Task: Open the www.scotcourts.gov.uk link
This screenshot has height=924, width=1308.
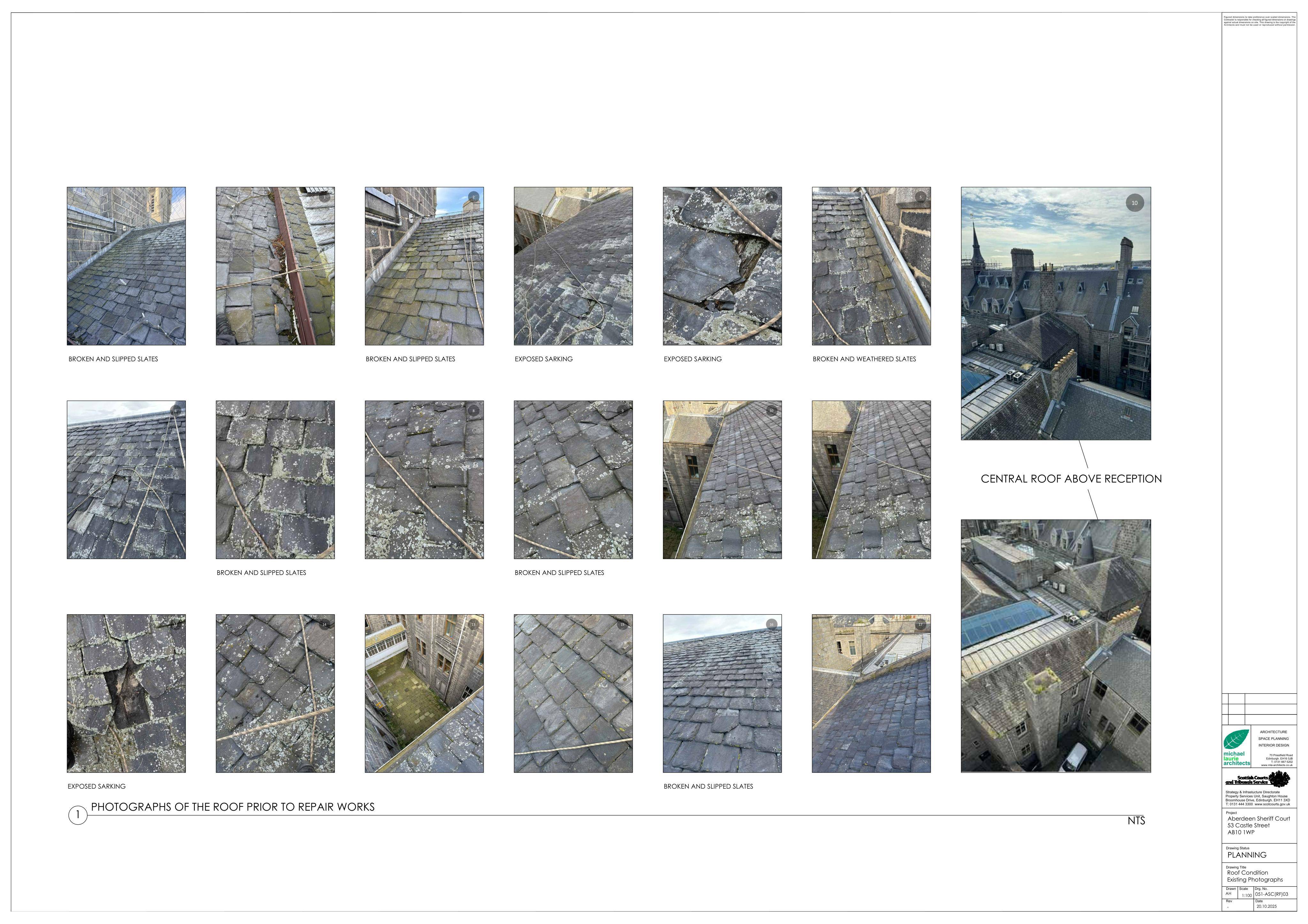Action: point(1273,804)
